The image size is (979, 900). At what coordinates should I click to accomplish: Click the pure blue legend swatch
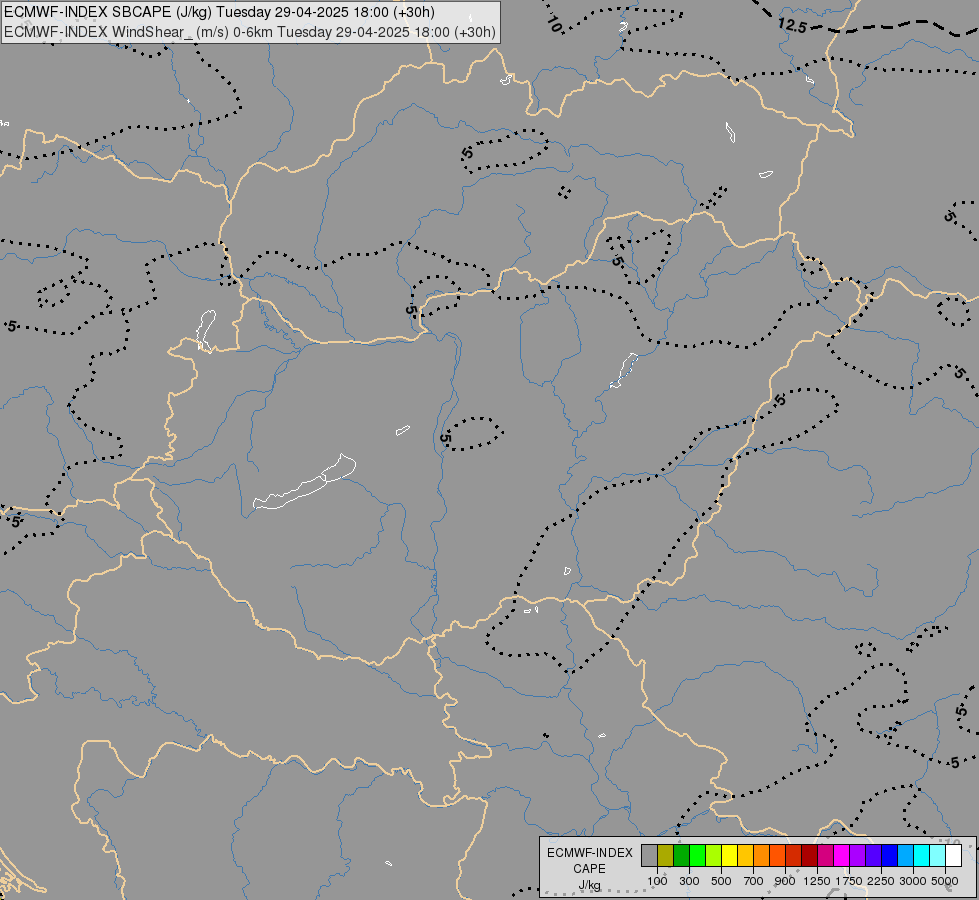point(890,856)
